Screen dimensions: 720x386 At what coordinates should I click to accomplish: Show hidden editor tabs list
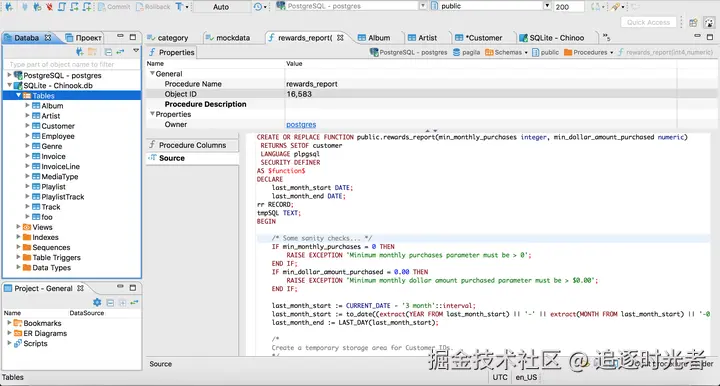pos(606,37)
